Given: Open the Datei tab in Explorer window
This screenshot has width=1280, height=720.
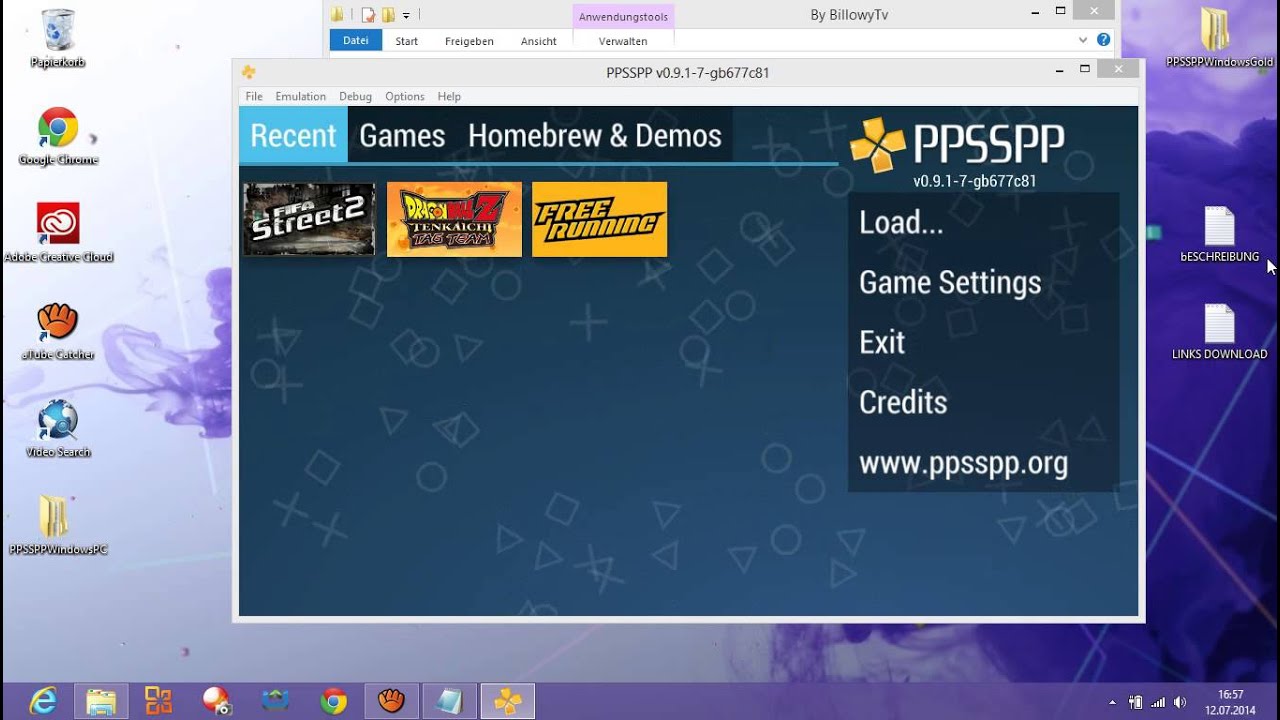Looking at the screenshot, I should click(x=356, y=41).
